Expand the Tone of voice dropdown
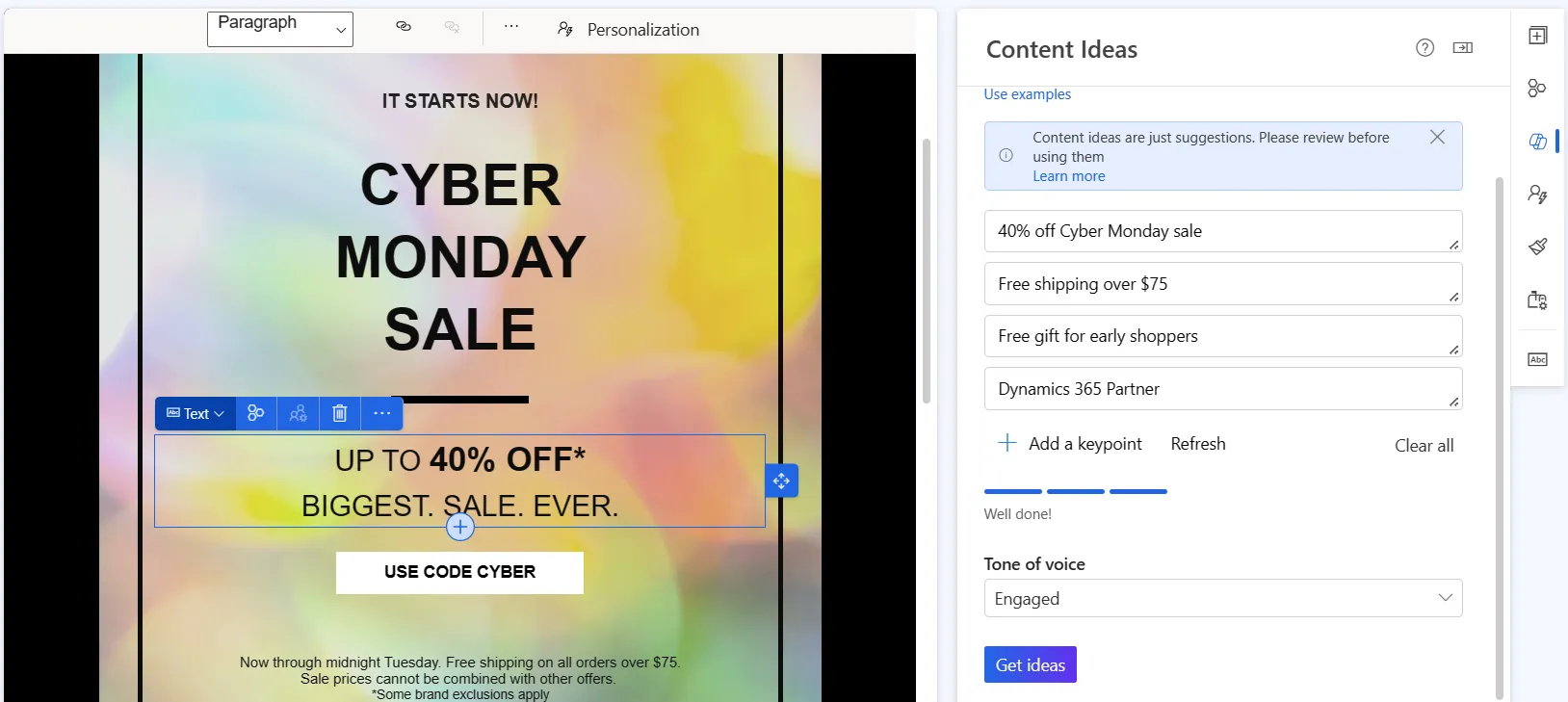Image resolution: width=1568 pixels, height=702 pixels. (x=1222, y=598)
